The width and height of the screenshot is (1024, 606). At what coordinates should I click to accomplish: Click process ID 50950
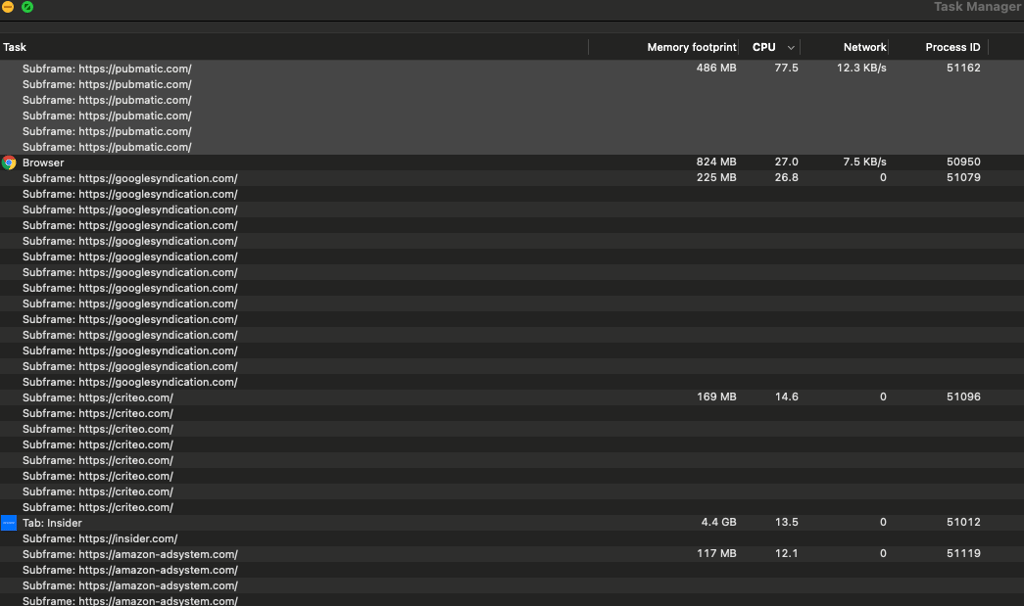coord(963,162)
